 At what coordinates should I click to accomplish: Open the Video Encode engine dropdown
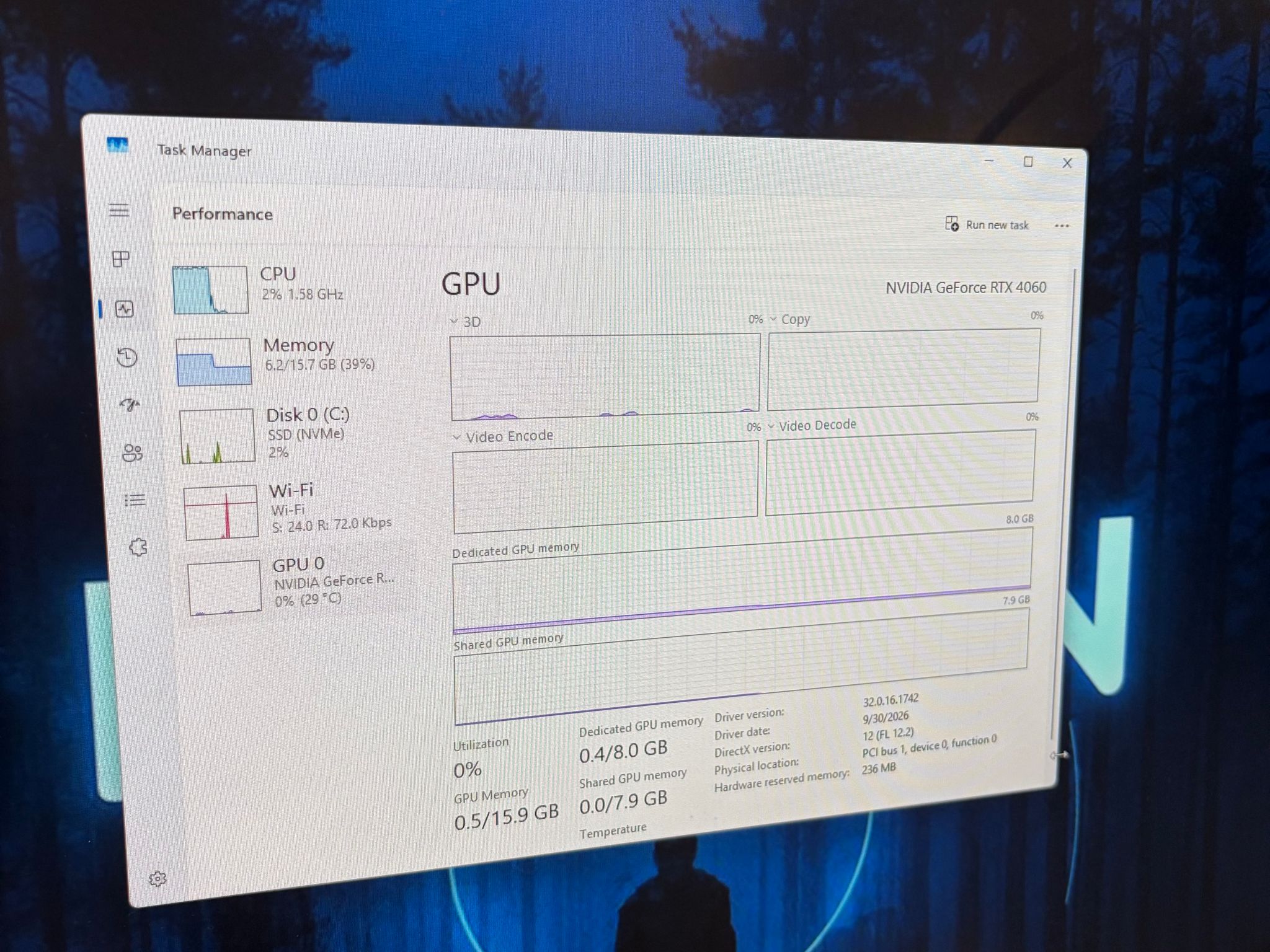(x=503, y=436)
